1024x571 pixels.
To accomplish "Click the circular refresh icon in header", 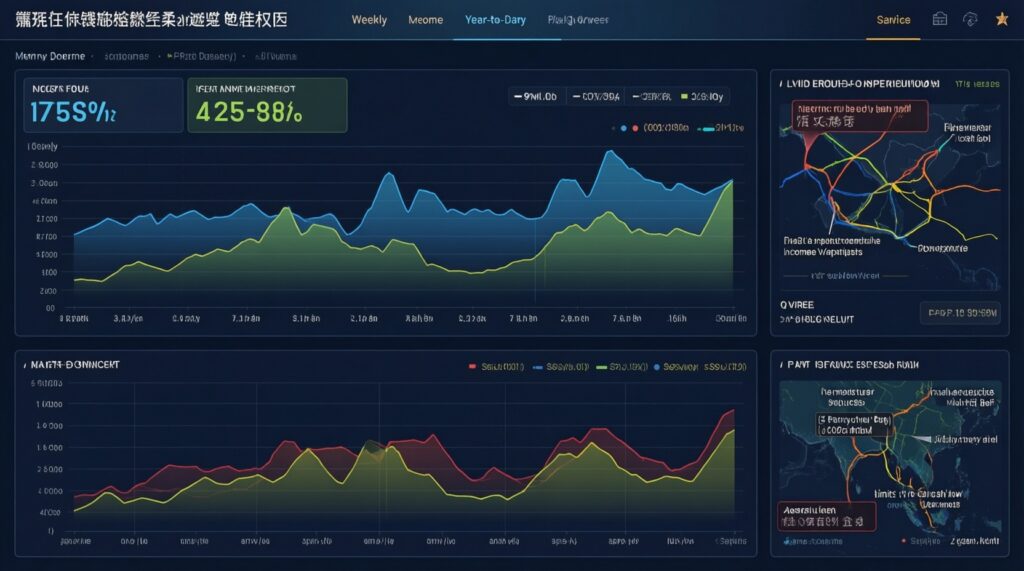I will [x=969, y=19].
